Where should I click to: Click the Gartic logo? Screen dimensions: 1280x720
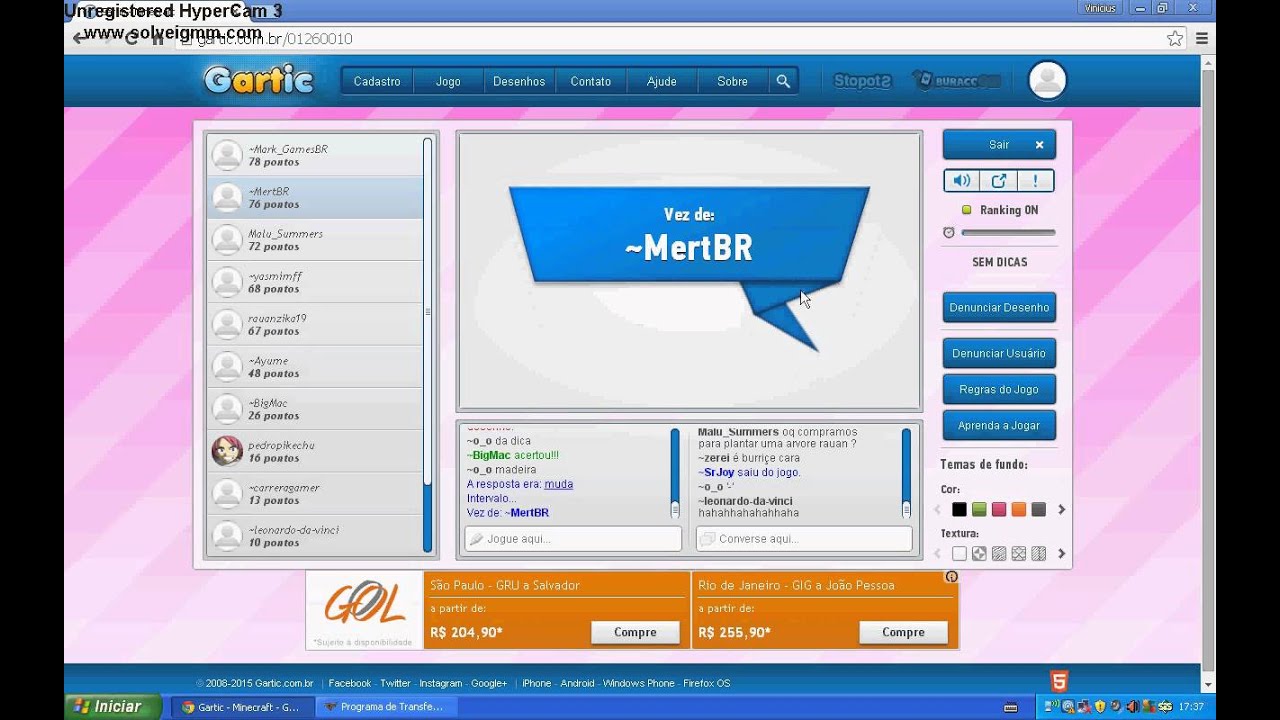[259, 80]
